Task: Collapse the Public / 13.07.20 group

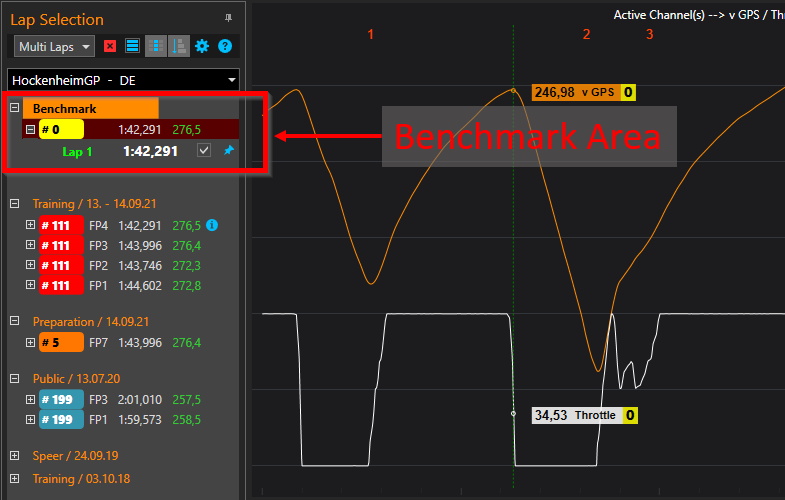Action: (x=14, y=379)
